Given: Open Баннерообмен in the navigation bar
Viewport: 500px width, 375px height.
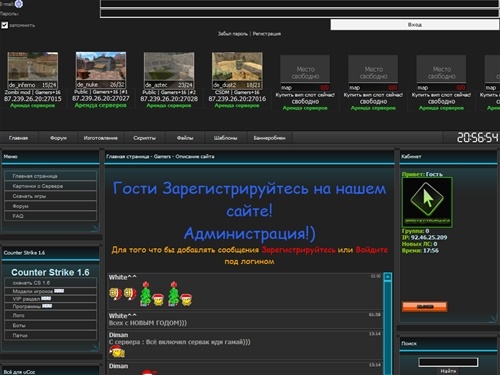Looking at the screenshot, I should click(269, 138).
